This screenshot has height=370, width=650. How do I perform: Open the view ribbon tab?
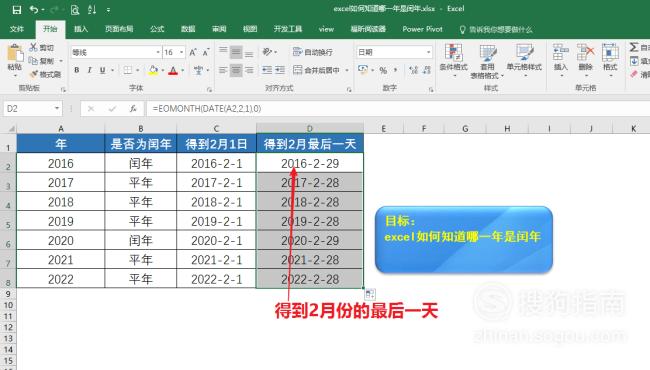coord(326,29)
